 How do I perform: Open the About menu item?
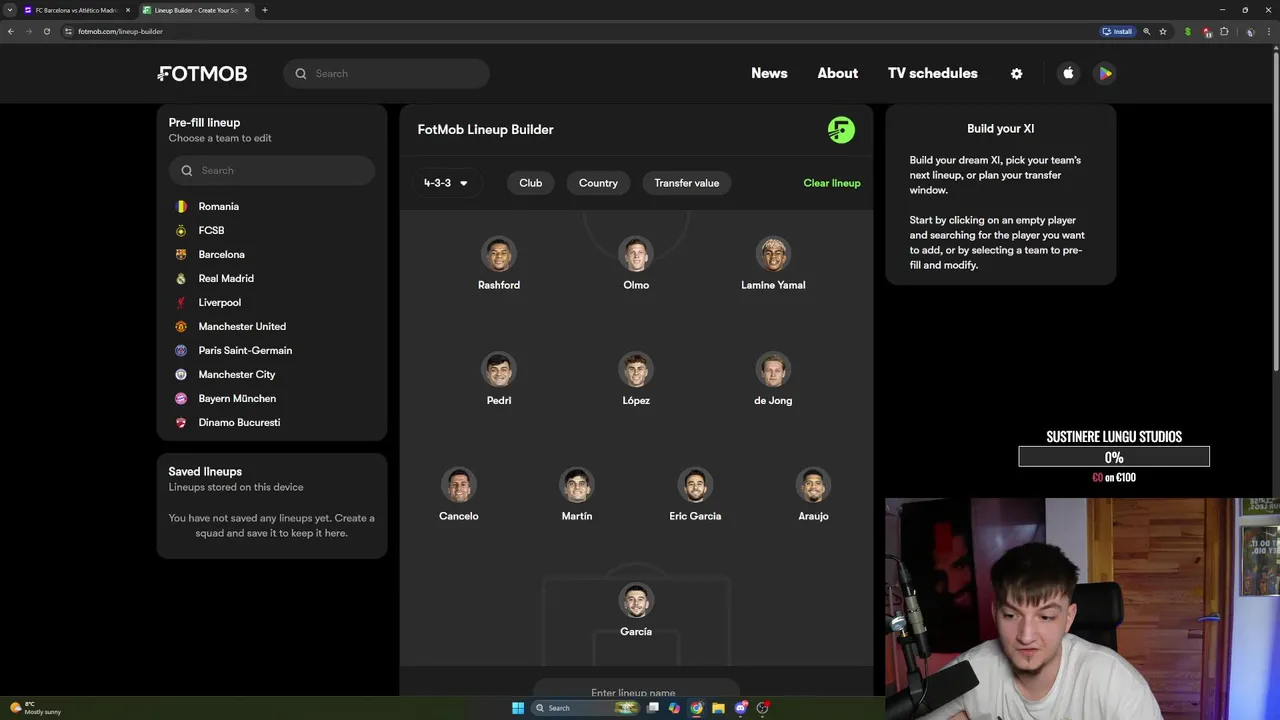837,74
